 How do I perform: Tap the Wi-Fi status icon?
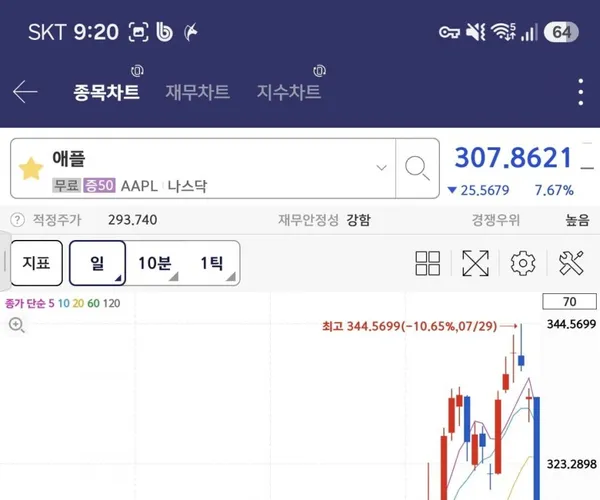coord(503,32)
